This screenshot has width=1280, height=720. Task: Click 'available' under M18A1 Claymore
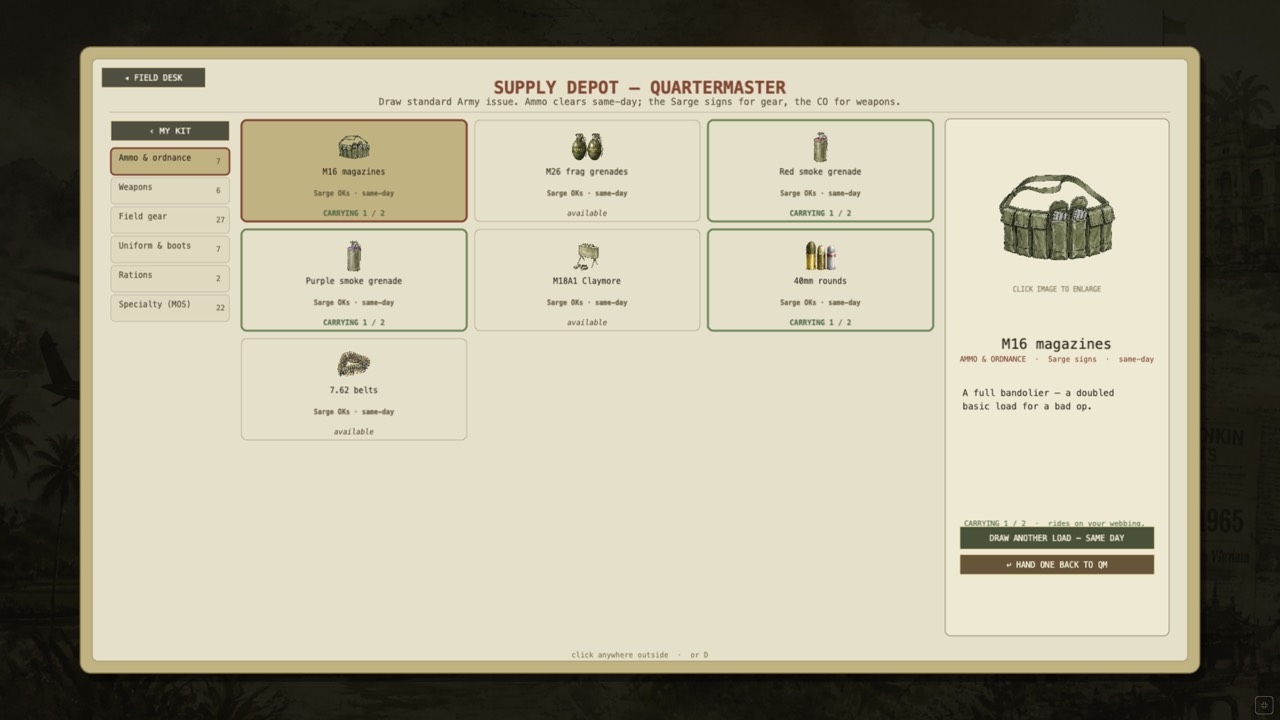587,322
